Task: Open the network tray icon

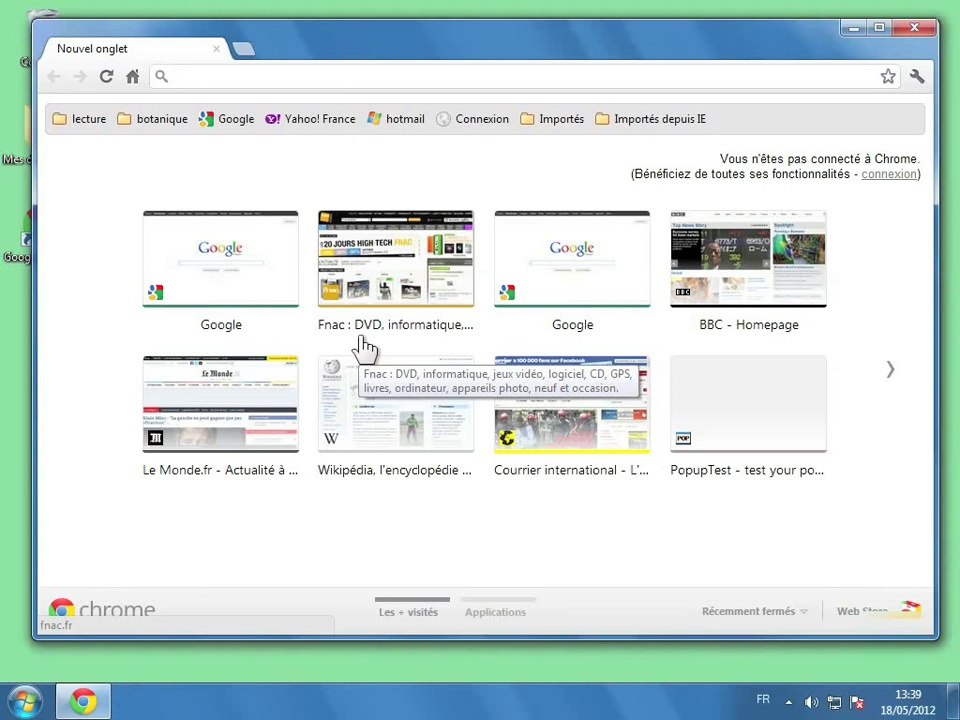Action: 834,702
